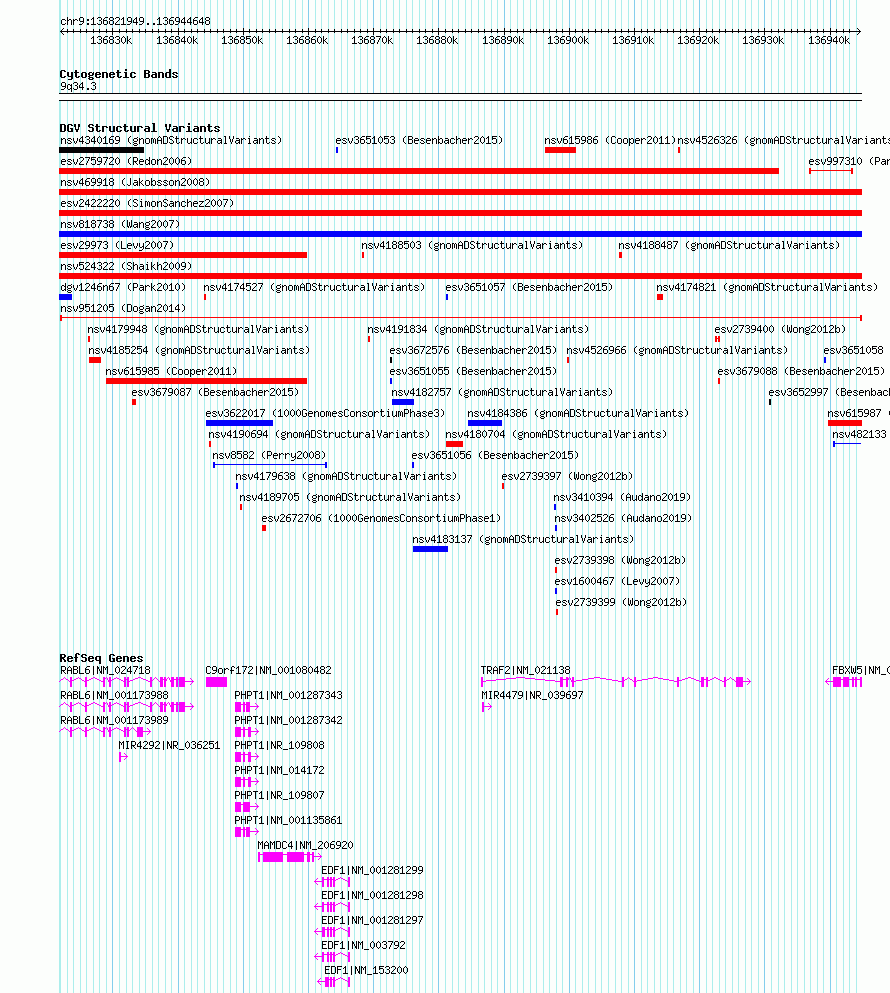Open RABL6|NM_001173988 transcript label

click(114, 695)
